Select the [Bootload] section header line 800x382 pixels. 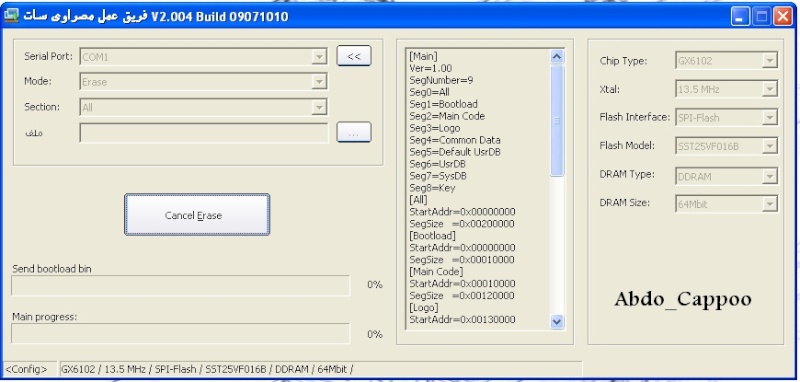pyautogui.click(x=432, y=236)
